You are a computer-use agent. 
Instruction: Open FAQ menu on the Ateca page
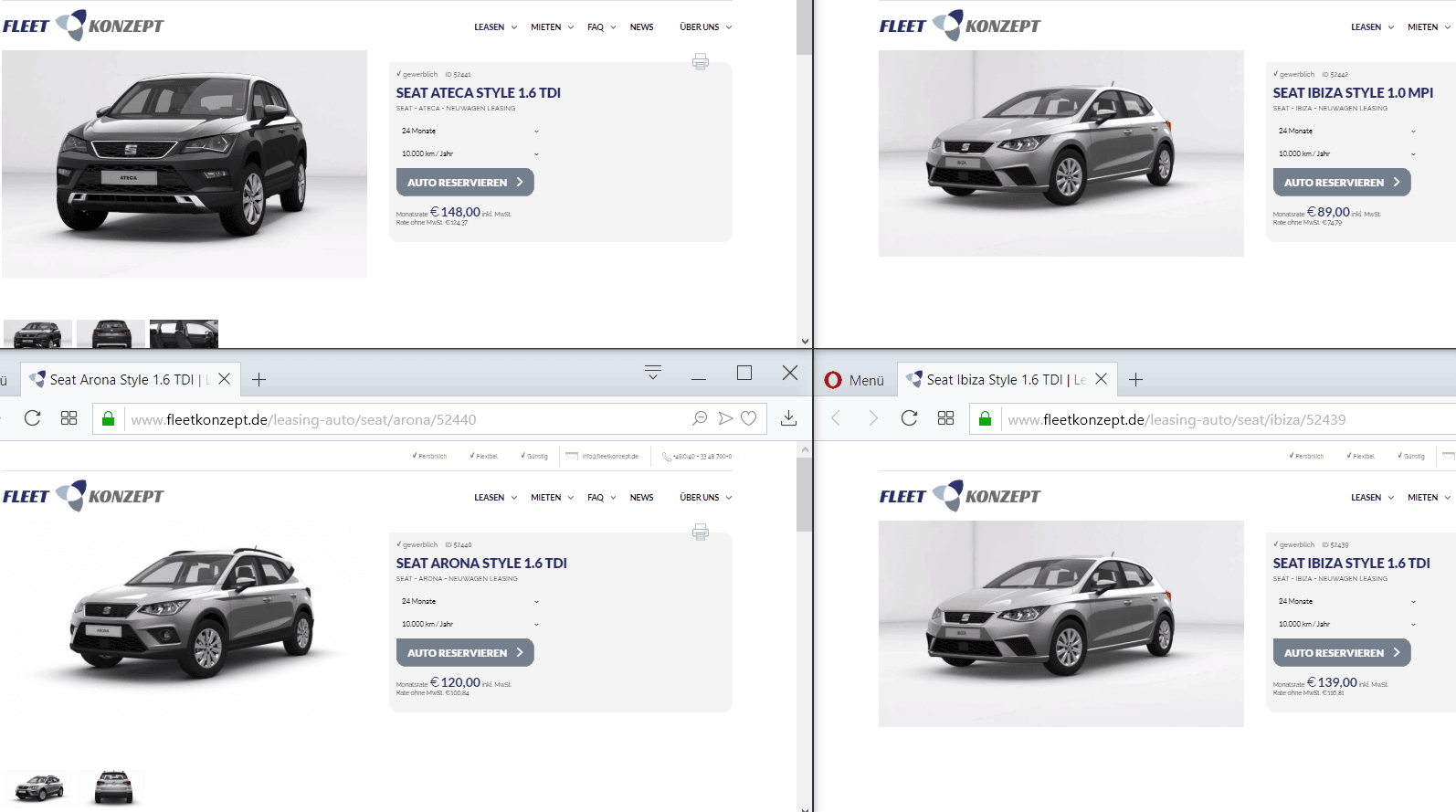tap(601, 27)
